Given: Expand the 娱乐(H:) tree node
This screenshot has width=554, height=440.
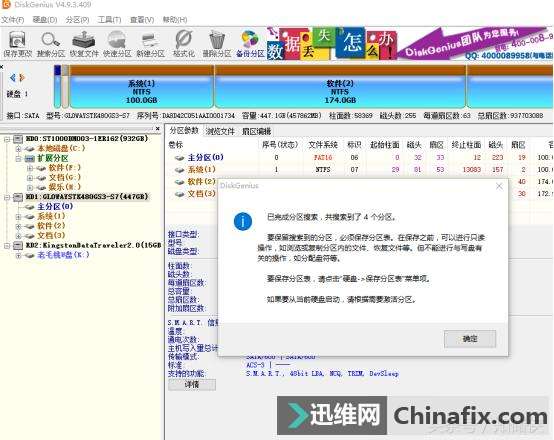Looking at the screenshot, I should click(30, 187).
